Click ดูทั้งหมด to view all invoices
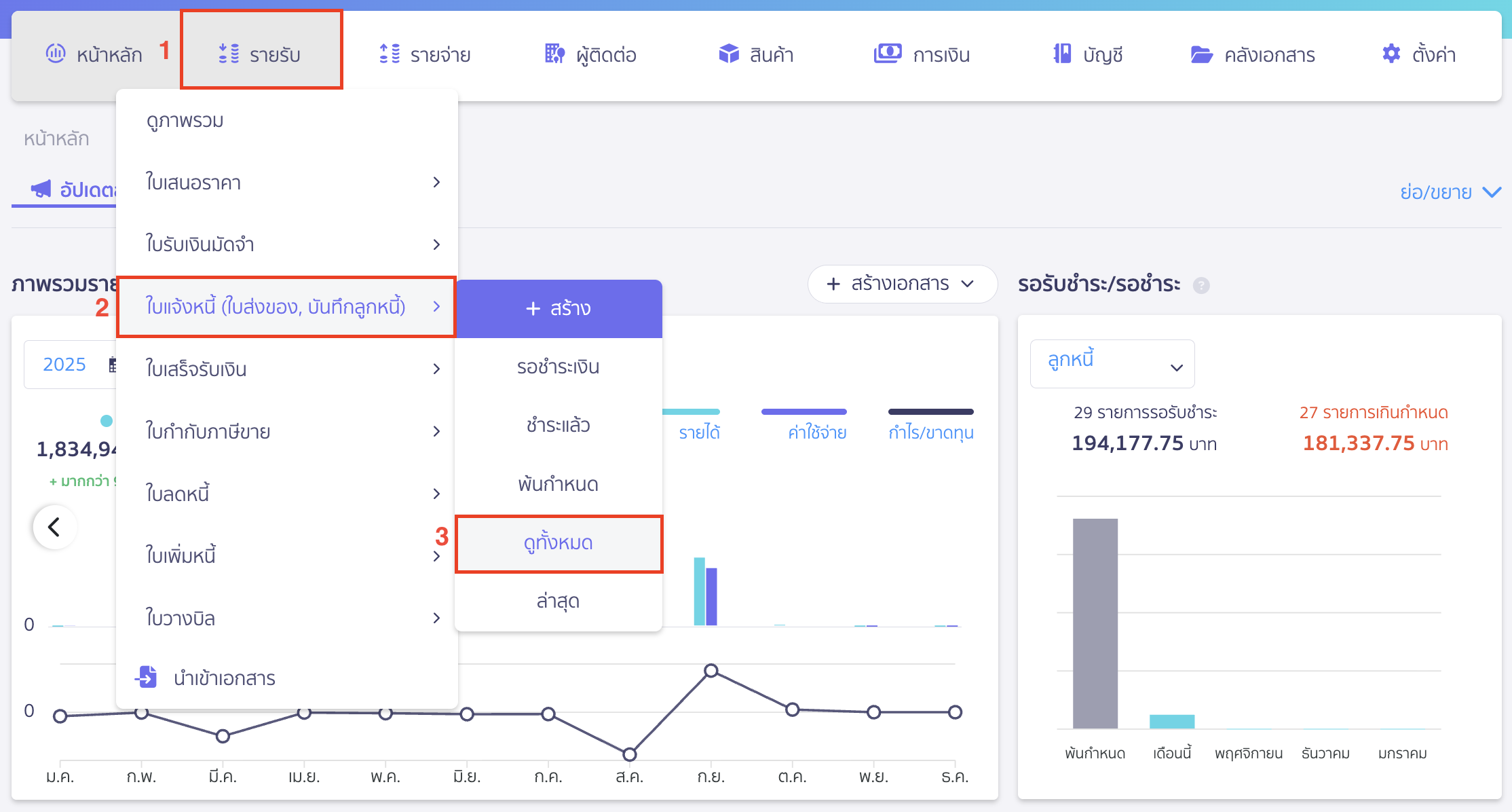Screen dimensions: 1512x812 [x=558, y=543]
